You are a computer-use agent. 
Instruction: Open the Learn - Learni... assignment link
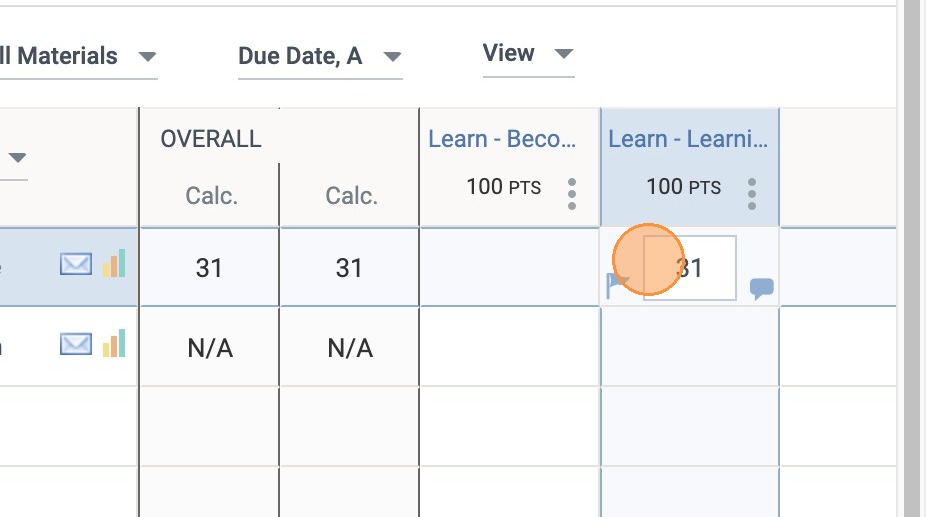pyautogui.click(x=688, y=139)
